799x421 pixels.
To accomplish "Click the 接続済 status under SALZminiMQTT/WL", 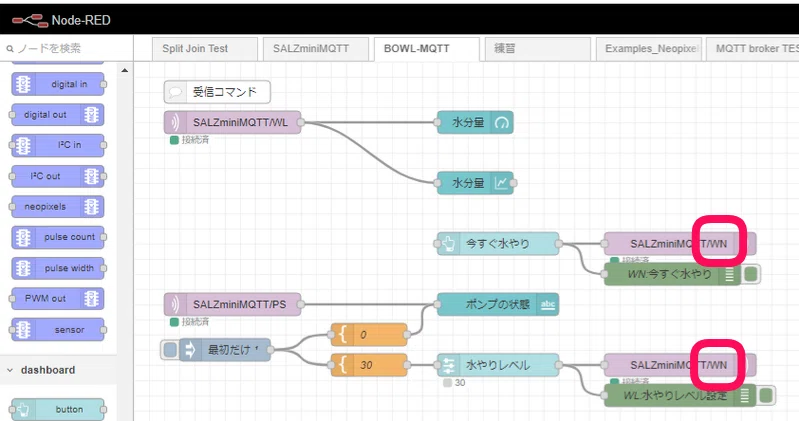I will (x=190, y=140).
